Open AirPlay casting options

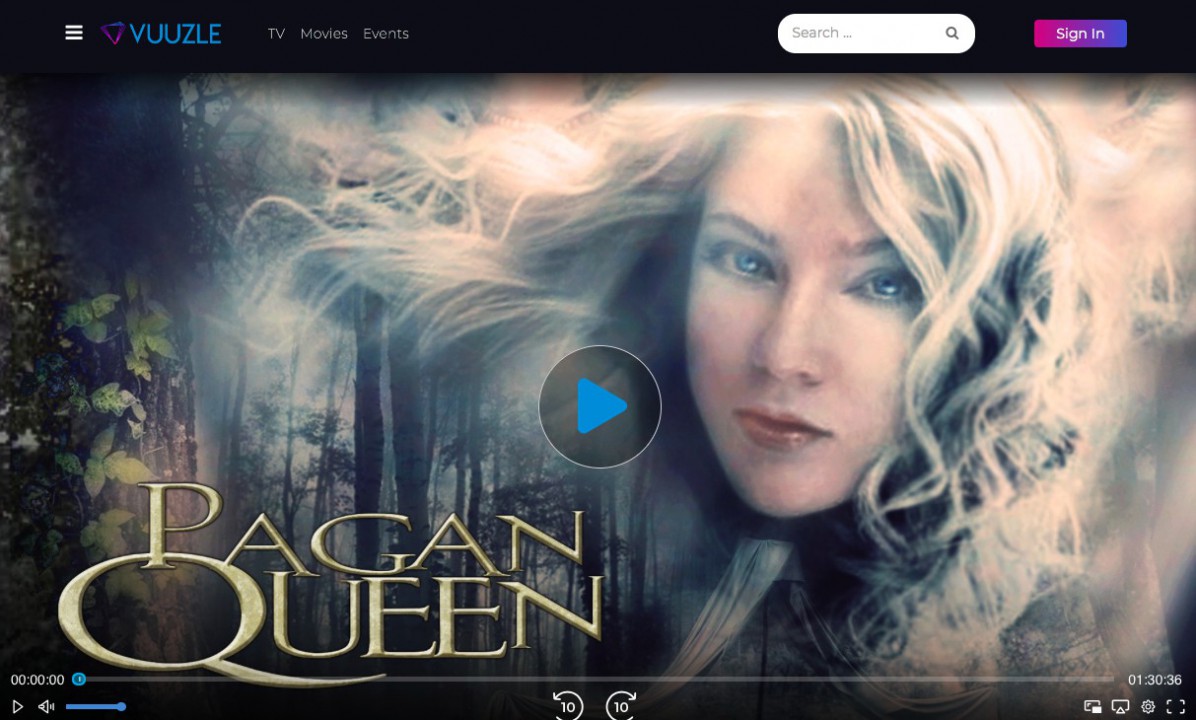click(x=1121, y=707)
